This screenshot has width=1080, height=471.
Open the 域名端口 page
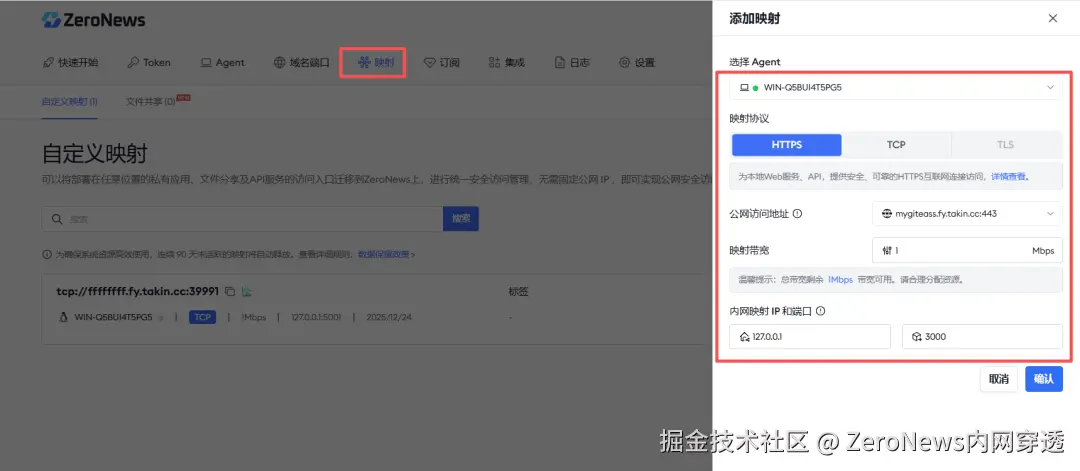point(302,63)
